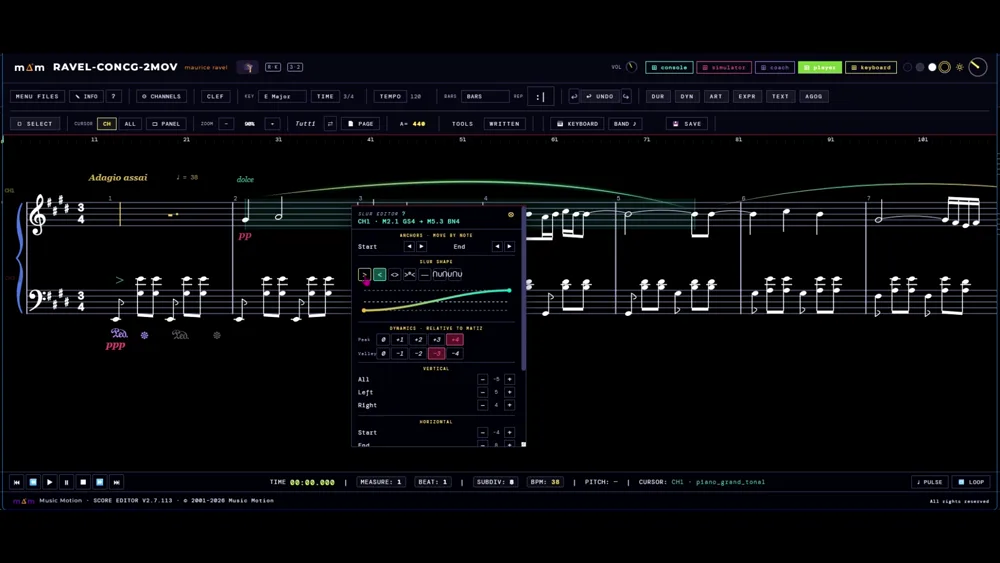Select the decrescendo '>' slur shape
This screenshot has height=563, width=1000.
coord(364,274)
